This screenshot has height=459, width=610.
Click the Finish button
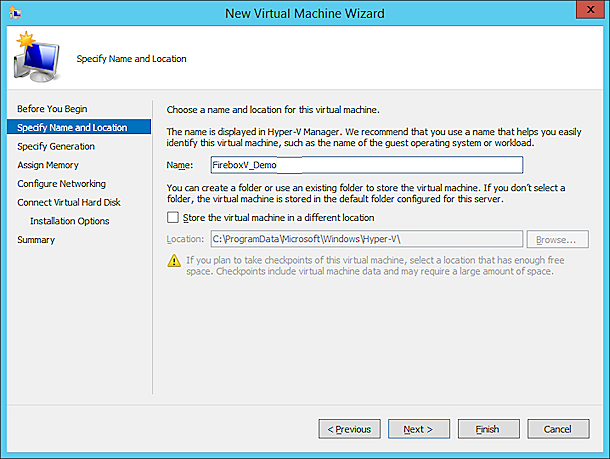(x=488, y=429)
